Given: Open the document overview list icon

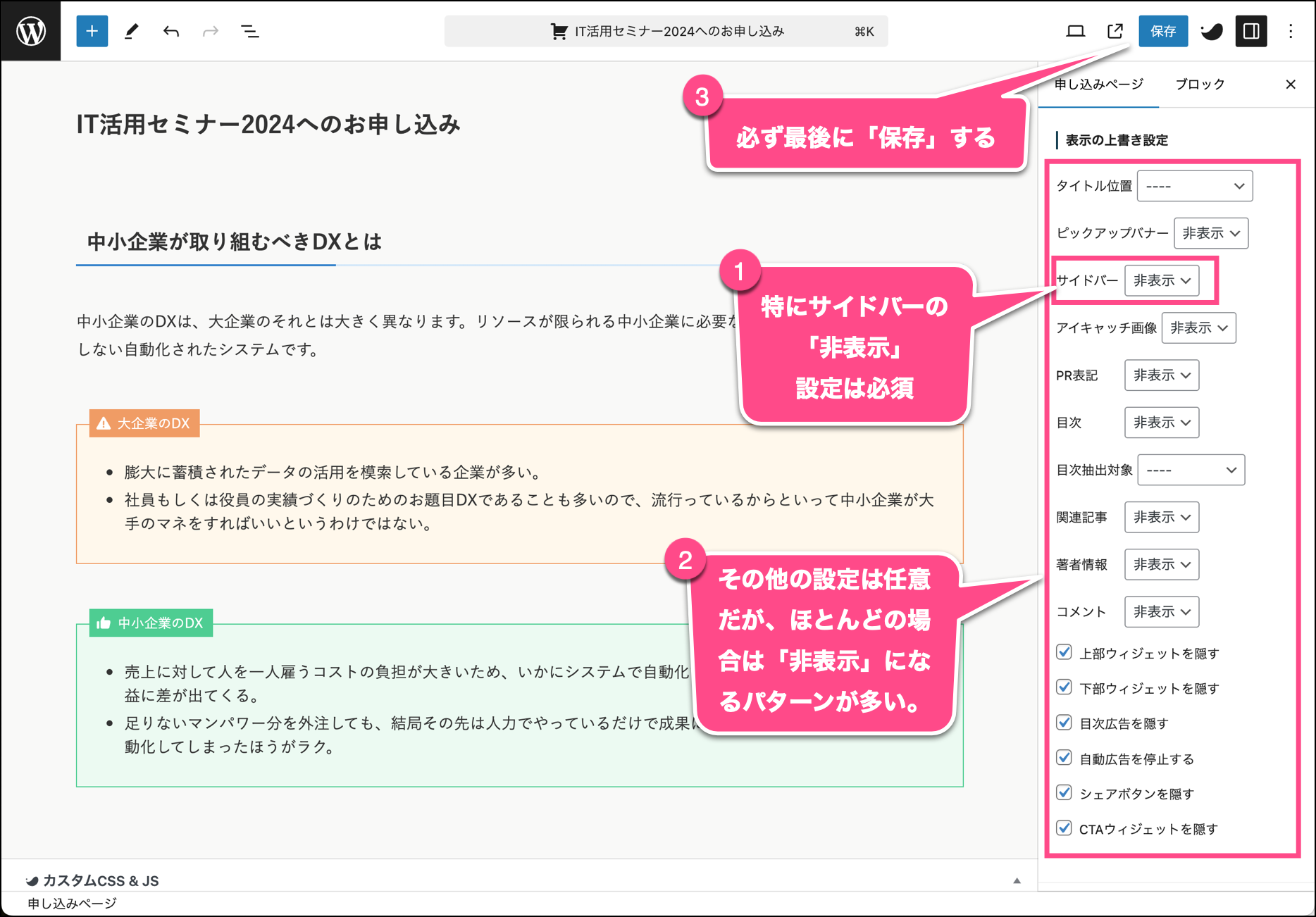Looking at the screenshot, I should (249, 31).
